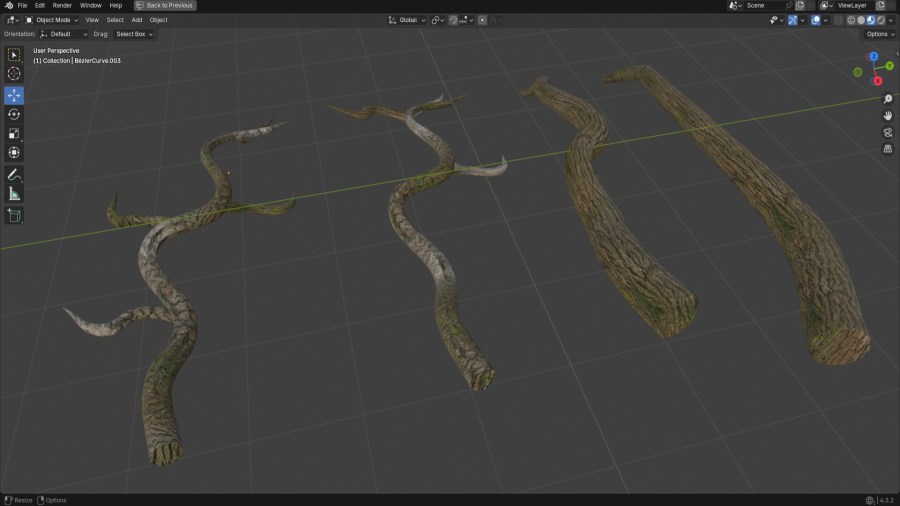Open the Select Box drag dropdown
Image resolution: width=900 pixels, height=506 pixels.
pyautogui.click(x=134, y=34)
